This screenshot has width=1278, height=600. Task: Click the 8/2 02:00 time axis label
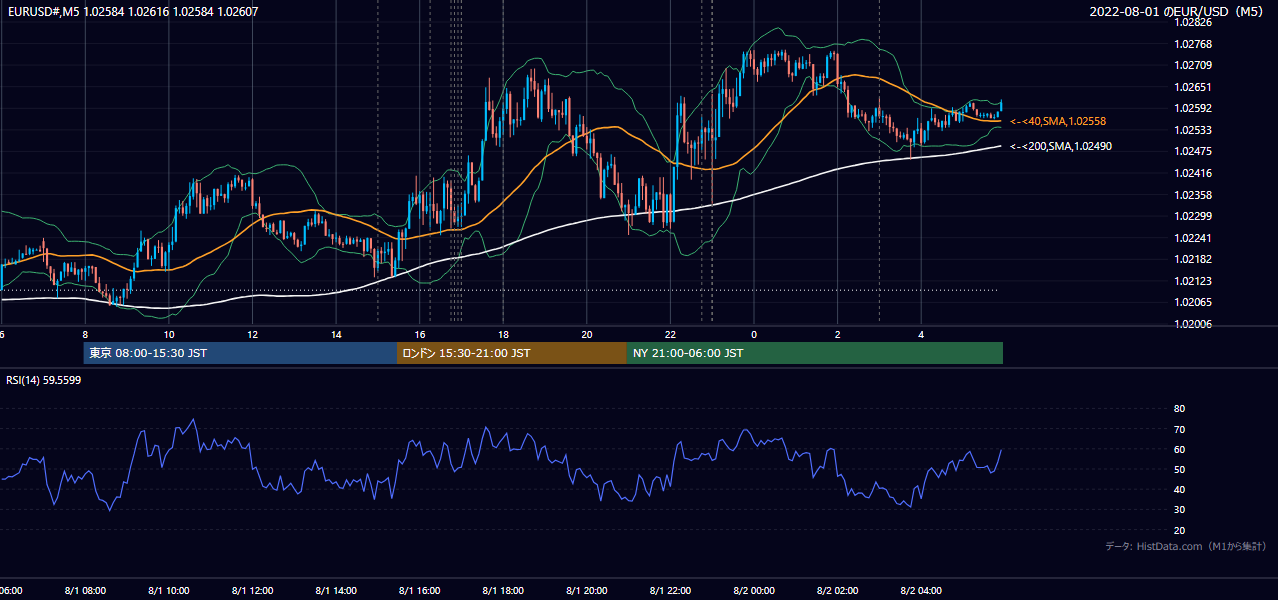click(x=838, y=591)
